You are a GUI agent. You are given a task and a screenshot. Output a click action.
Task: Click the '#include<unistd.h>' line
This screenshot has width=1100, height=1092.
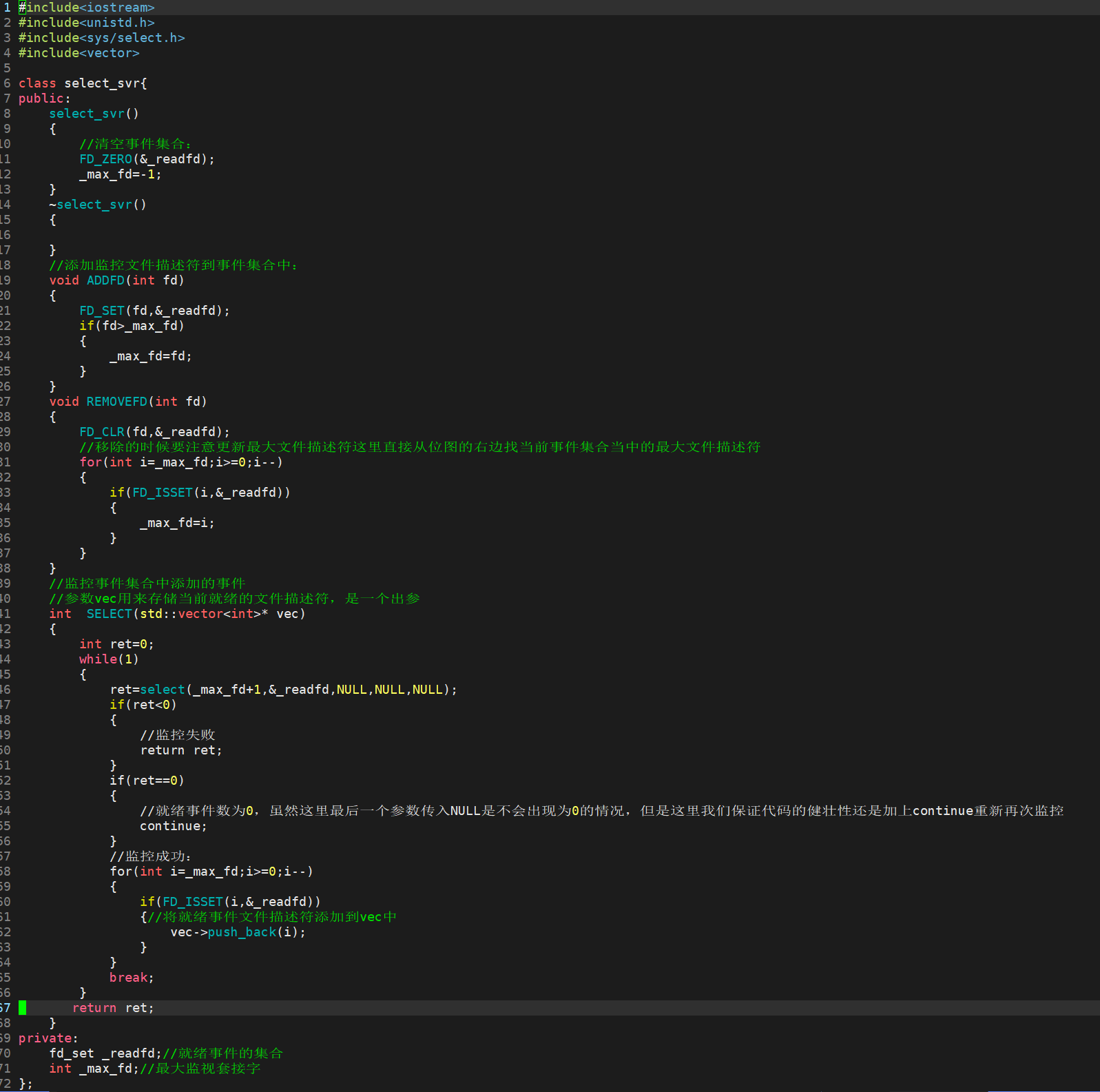[86, 23]
